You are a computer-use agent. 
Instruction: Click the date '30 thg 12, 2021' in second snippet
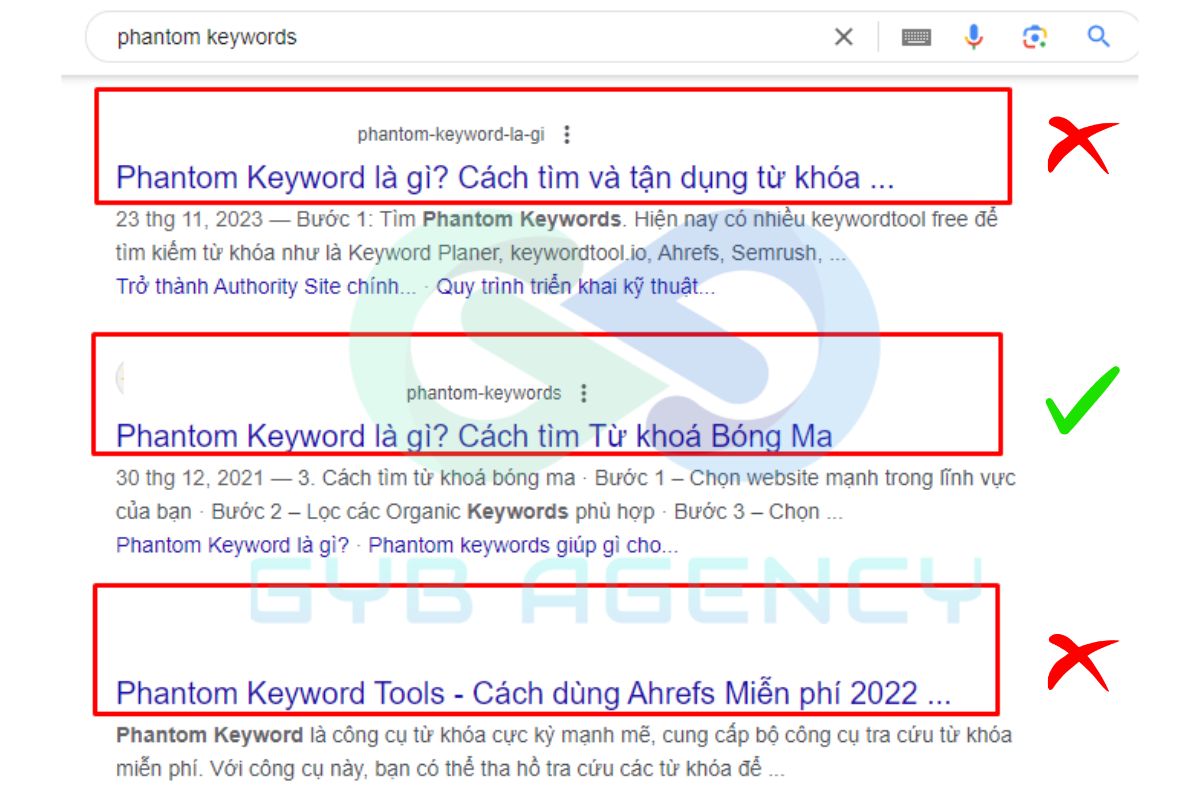tap(190, 478)
